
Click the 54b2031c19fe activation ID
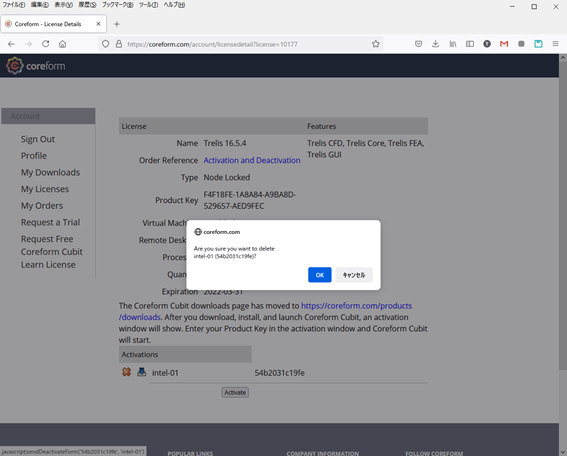pos(280,373)
